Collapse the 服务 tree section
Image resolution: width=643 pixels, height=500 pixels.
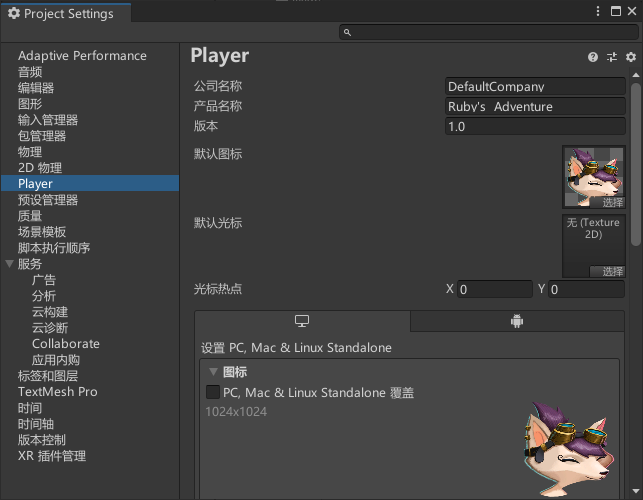point(9,264)
